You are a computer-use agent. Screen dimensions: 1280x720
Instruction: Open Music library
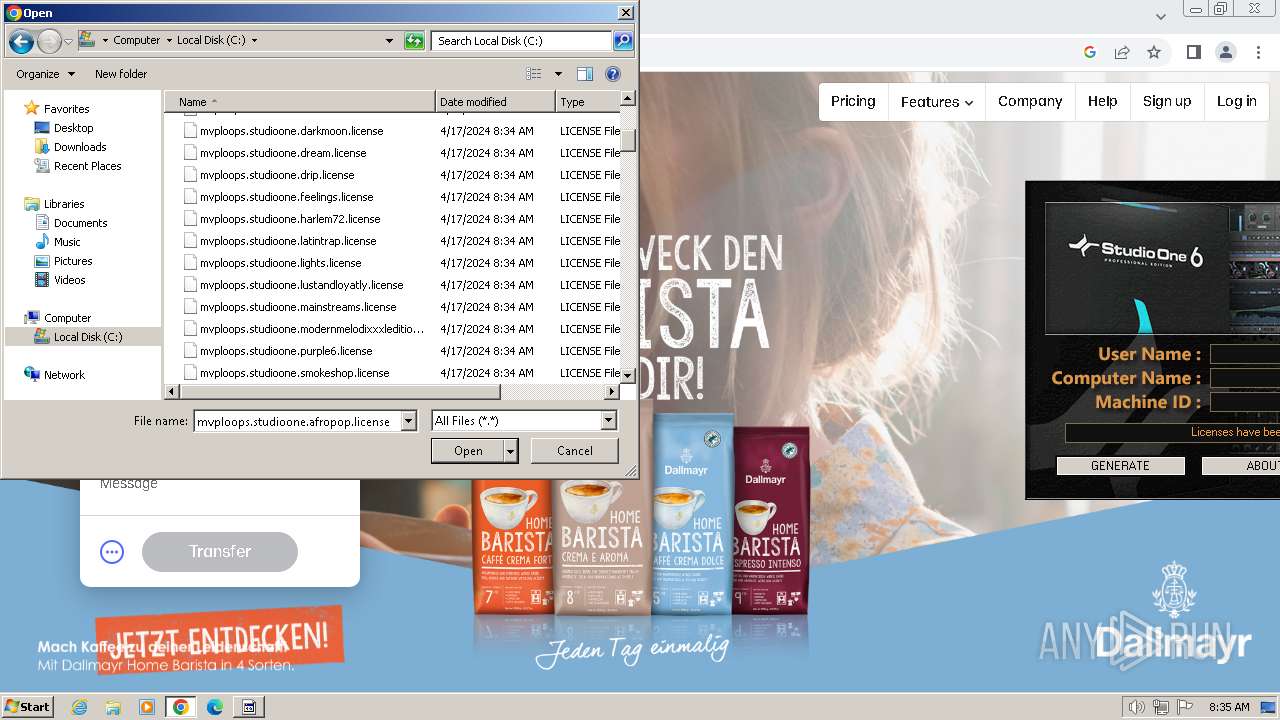click(67, 242)
